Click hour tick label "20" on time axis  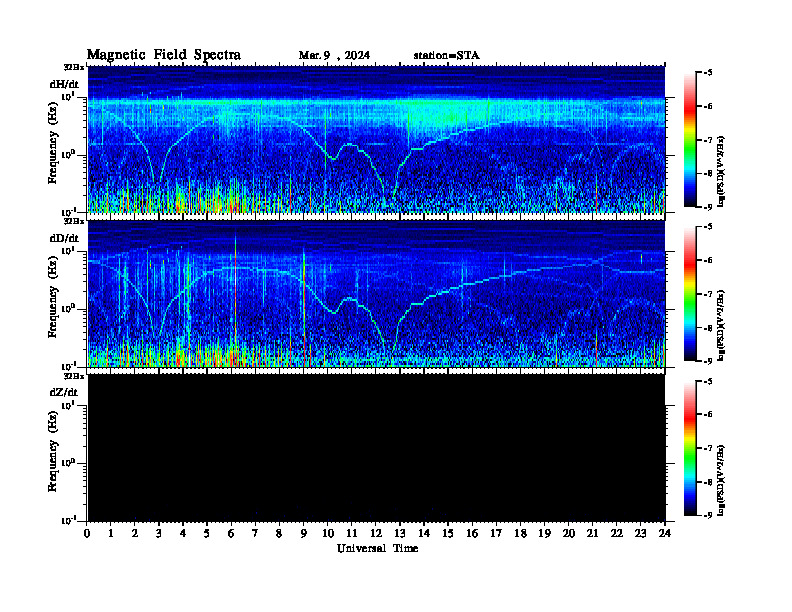[x=569, y=533]
